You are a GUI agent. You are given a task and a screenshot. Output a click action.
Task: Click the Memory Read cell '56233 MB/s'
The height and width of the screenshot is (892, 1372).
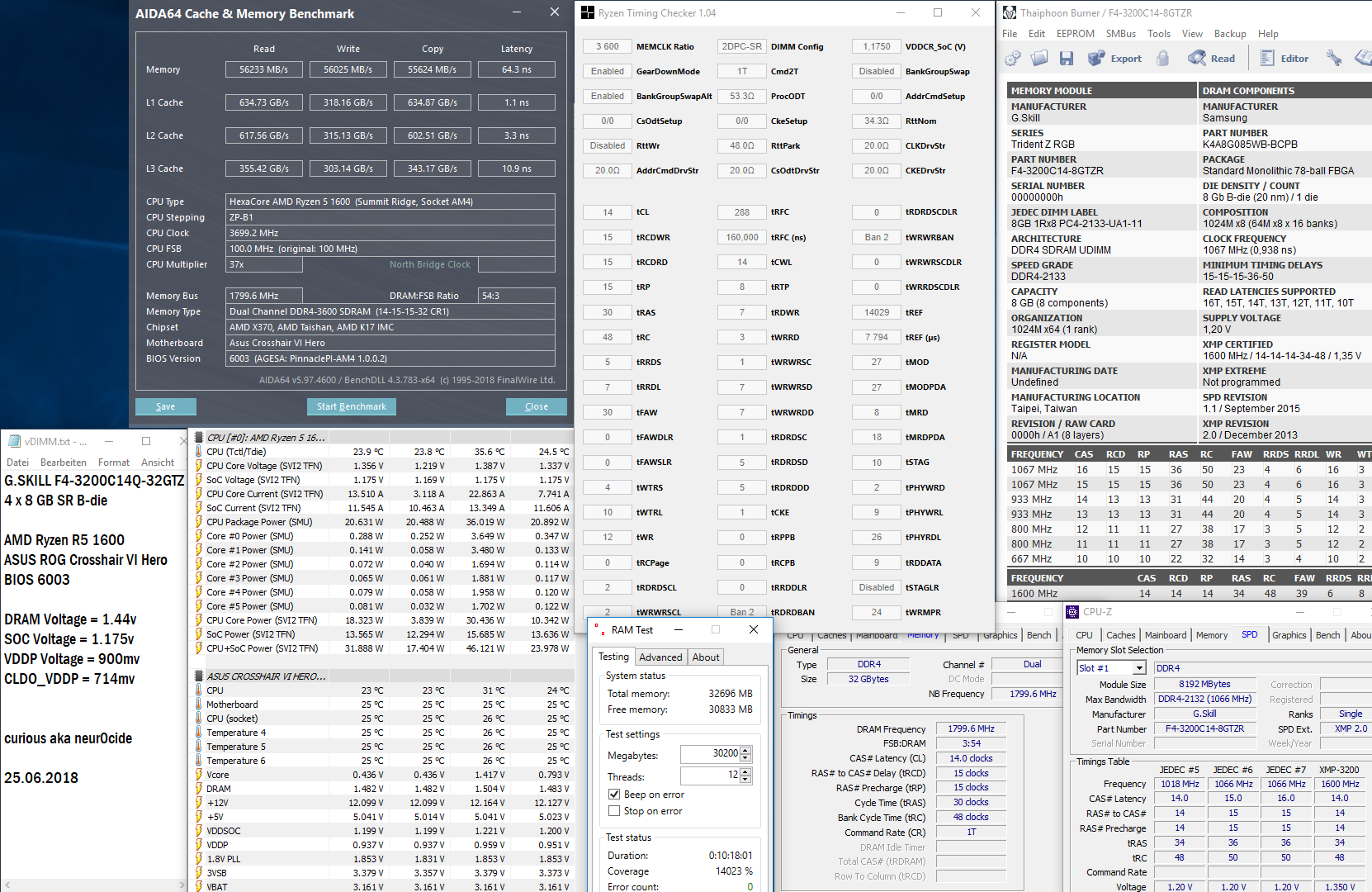click(264, 69)
